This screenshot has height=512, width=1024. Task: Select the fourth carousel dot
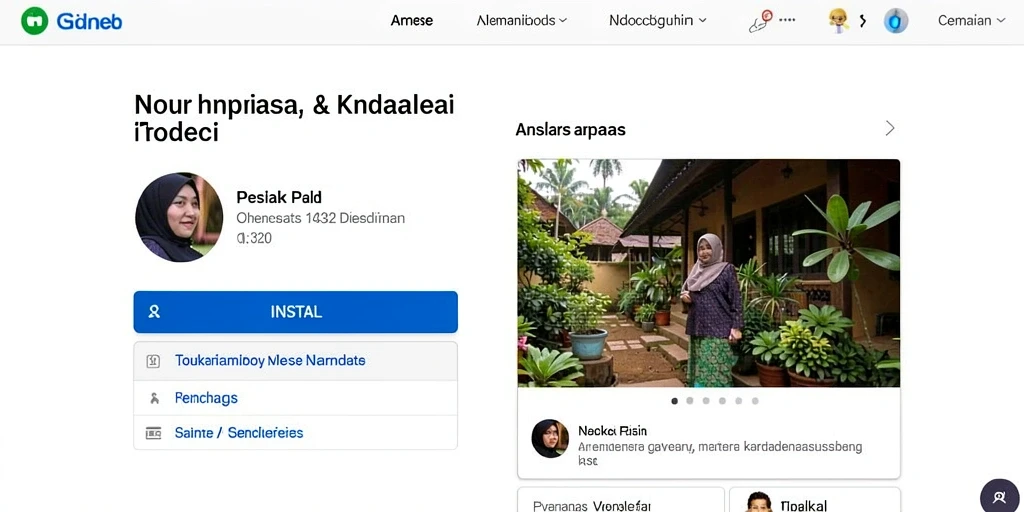point(722,401)
